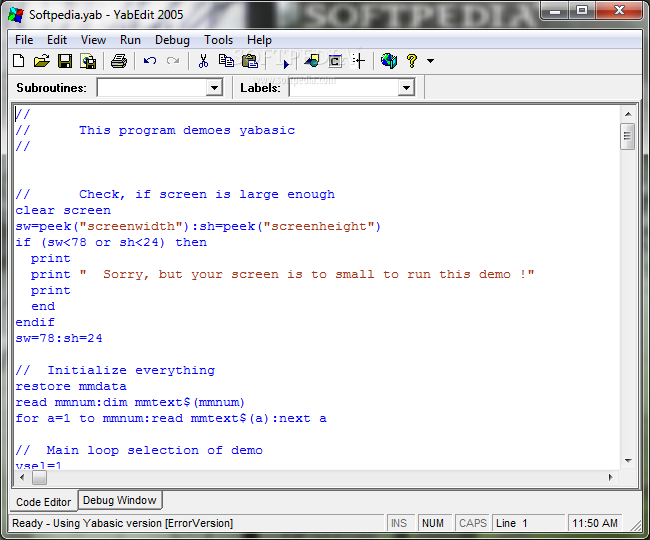The height and width of the screenshot is (540, 650).
Task: Click the line 'restore mmdata'
Action: coord(71,386)
